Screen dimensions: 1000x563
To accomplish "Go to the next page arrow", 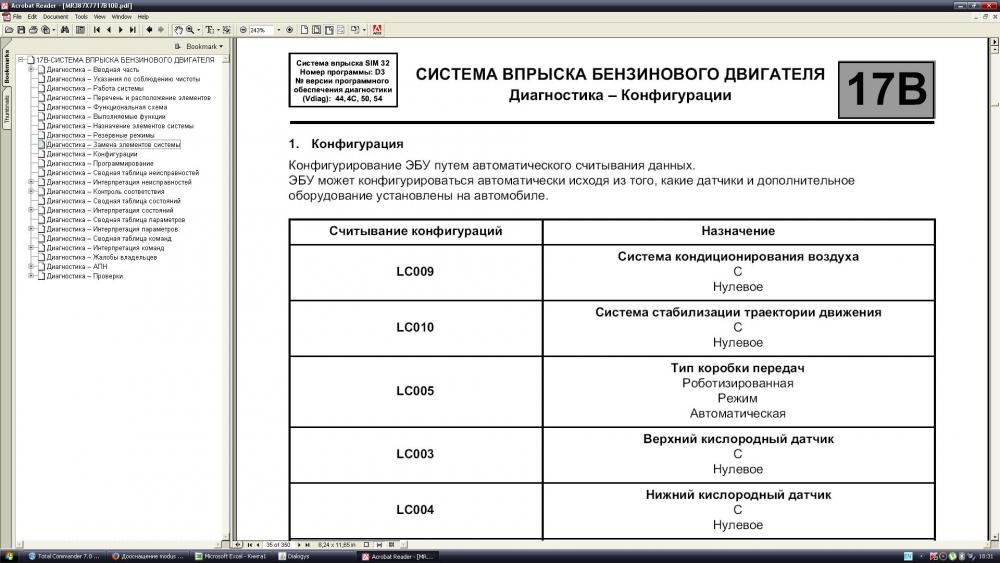I will (121, 30).
